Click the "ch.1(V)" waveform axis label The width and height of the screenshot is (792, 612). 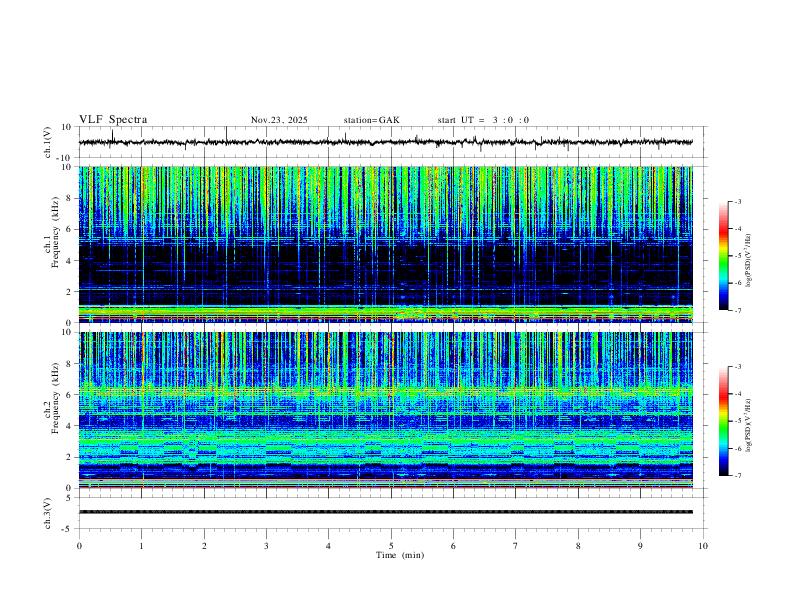pos(48,142)
